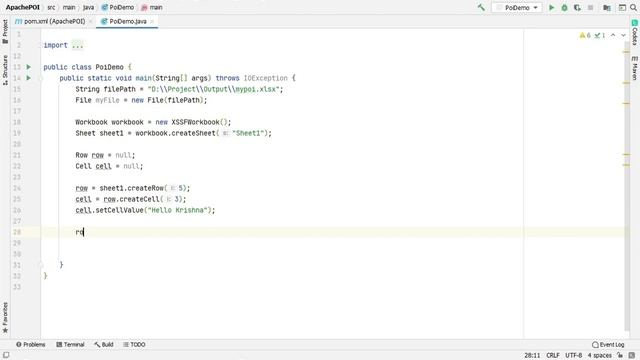Toggle the read-only lock icon

click(620, 355)
